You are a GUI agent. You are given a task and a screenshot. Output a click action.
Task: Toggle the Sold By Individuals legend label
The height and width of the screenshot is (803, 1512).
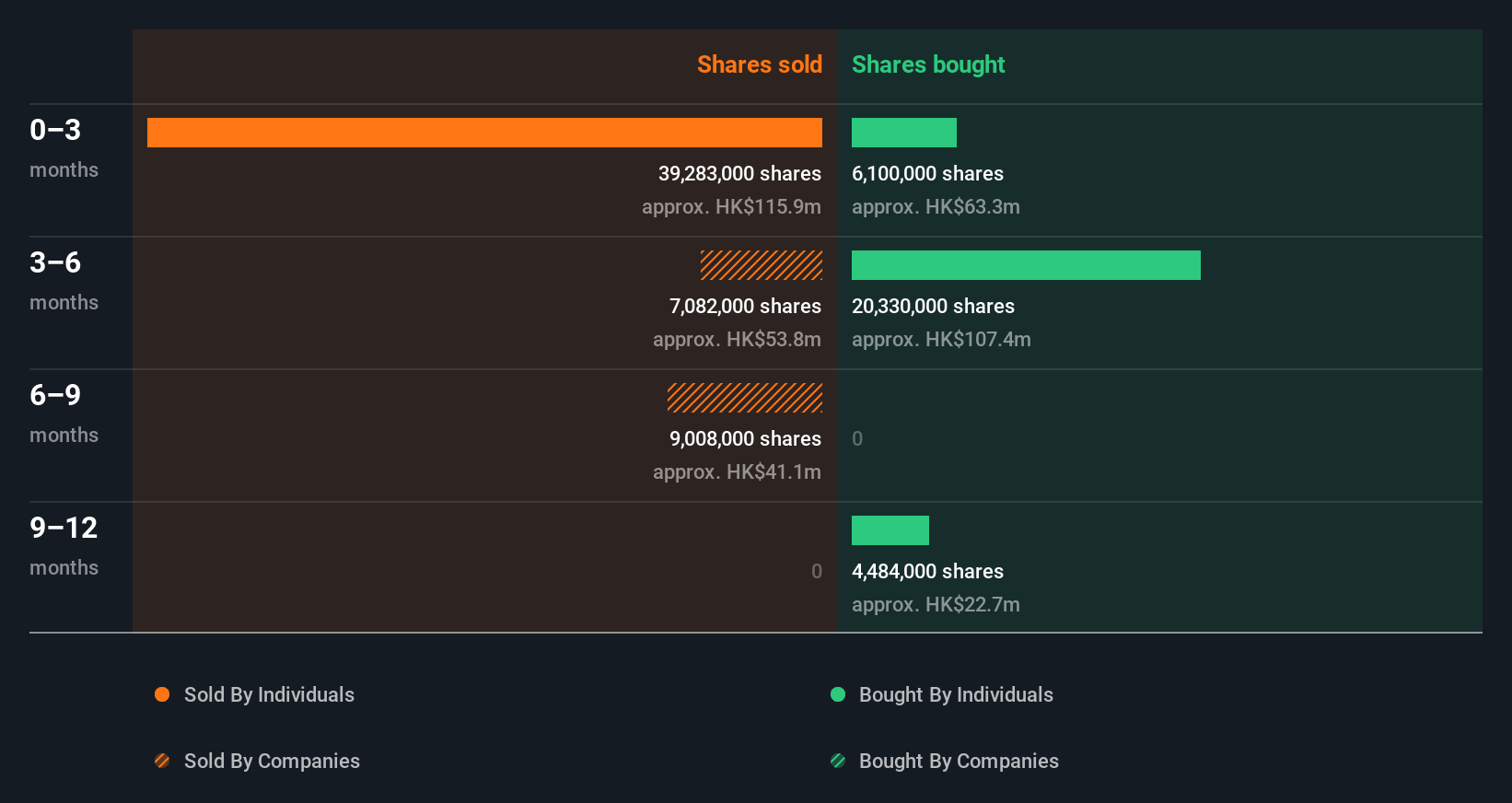pos(269,694)
